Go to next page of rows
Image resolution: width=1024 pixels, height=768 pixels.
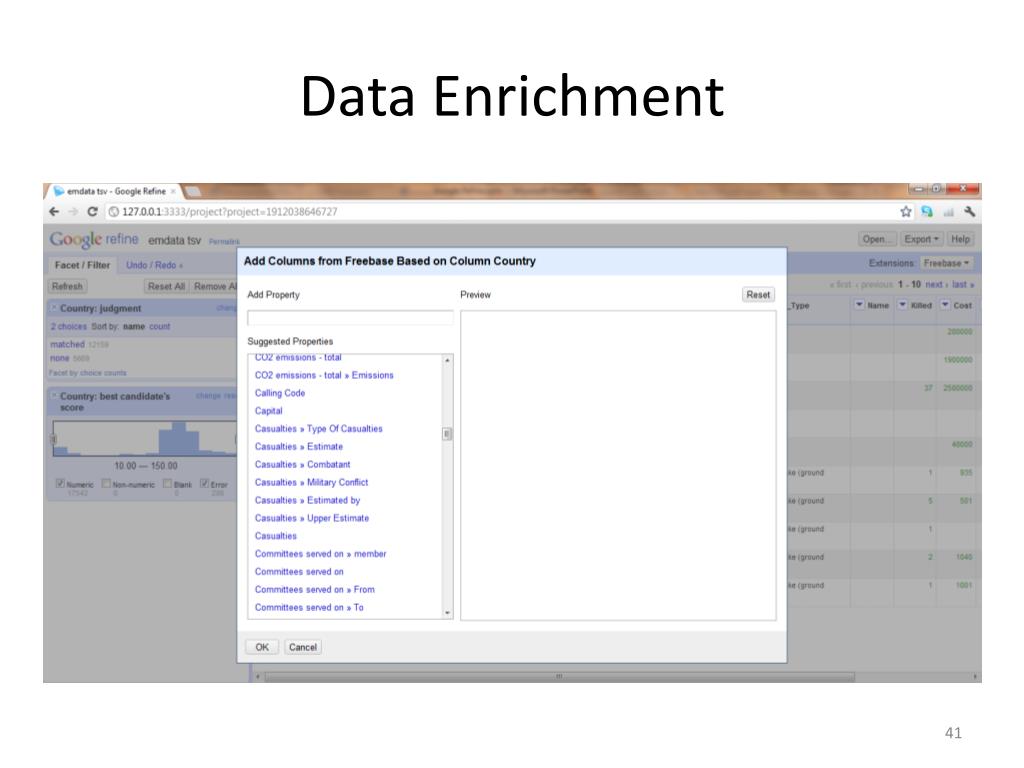coord(936,285)
